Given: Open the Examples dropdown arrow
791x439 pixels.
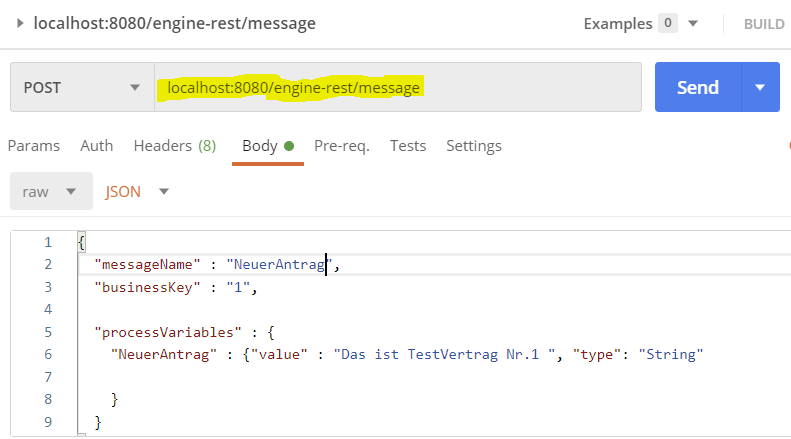Looking at the screenshot, I should [693, 23].
